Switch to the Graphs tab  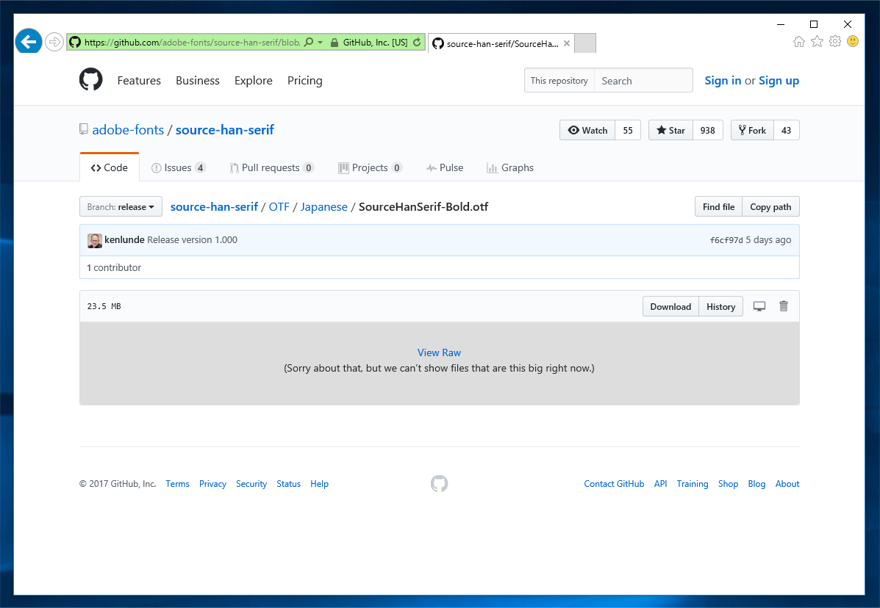510,167
